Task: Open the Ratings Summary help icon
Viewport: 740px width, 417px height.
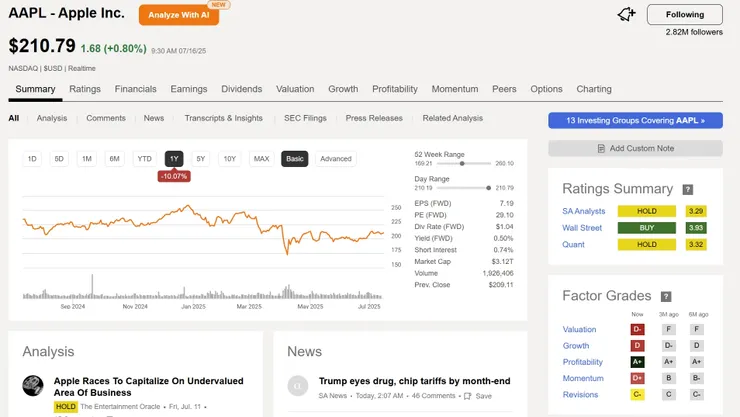Action: click(688, 190)
